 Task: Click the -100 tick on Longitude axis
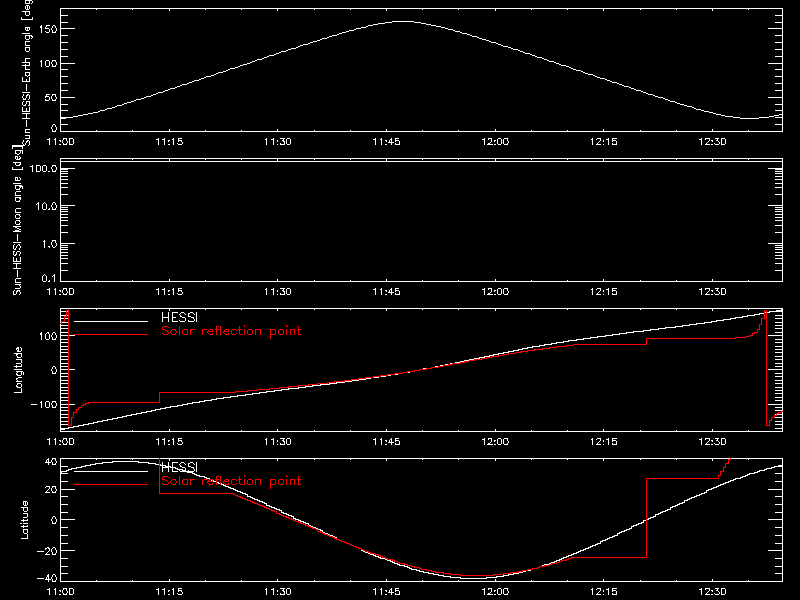coord(44,404)
